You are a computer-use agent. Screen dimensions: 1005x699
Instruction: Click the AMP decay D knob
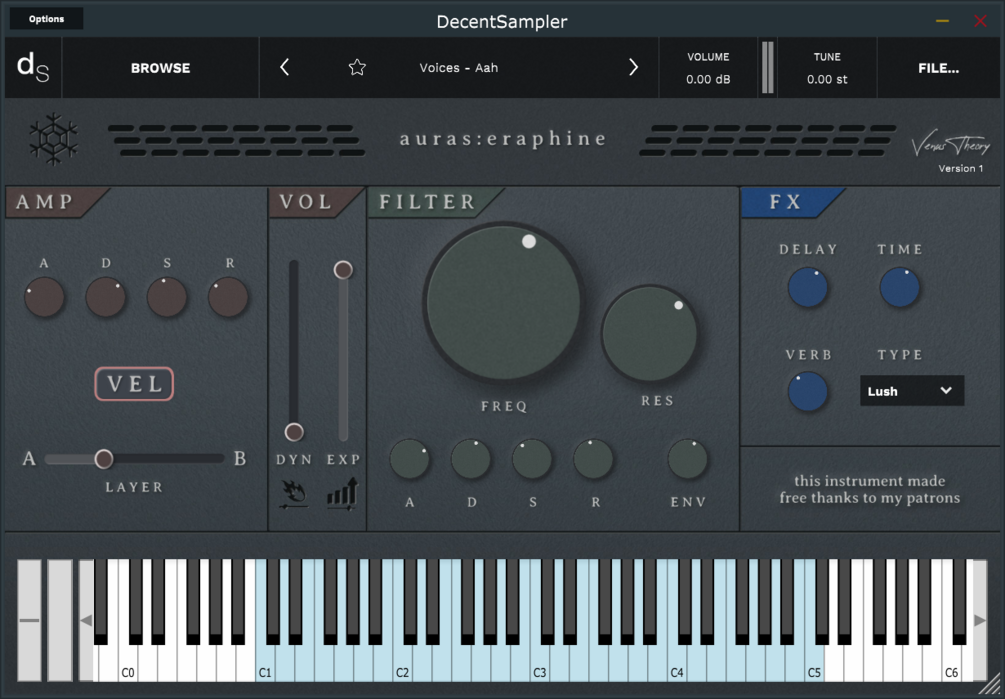106,297
